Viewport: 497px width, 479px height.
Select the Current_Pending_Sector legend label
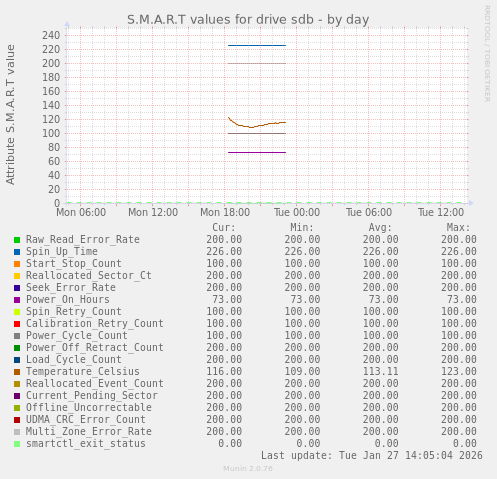(92, 396)
